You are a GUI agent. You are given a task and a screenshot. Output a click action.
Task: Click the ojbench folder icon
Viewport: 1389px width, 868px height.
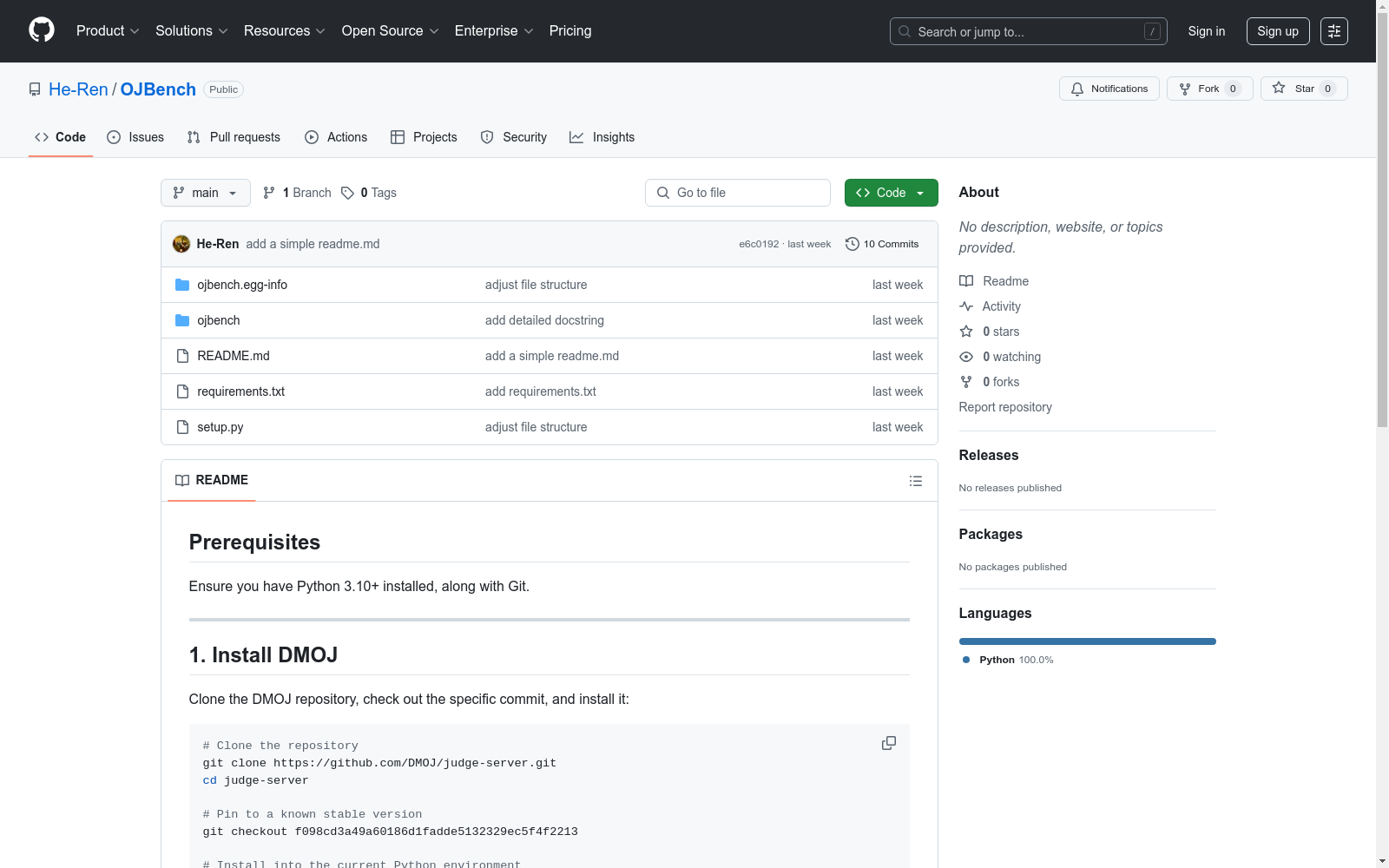click(182, 320)
